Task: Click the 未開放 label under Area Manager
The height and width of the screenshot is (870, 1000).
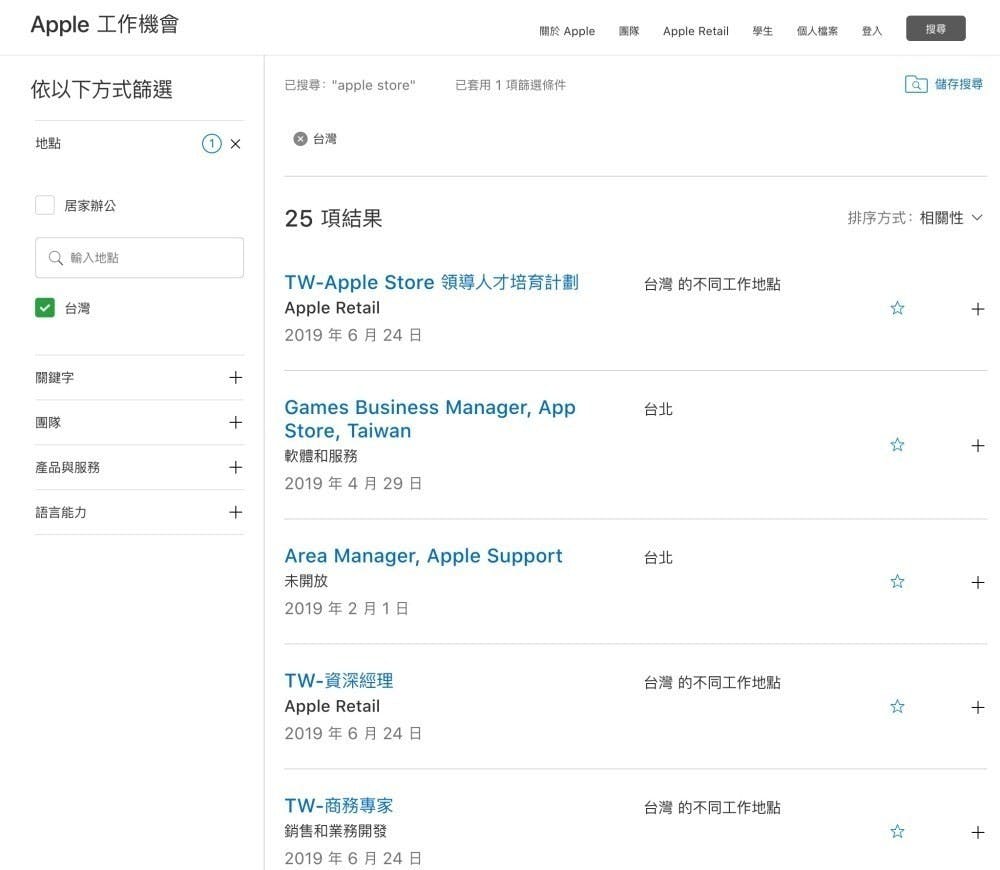Action: 306,581
